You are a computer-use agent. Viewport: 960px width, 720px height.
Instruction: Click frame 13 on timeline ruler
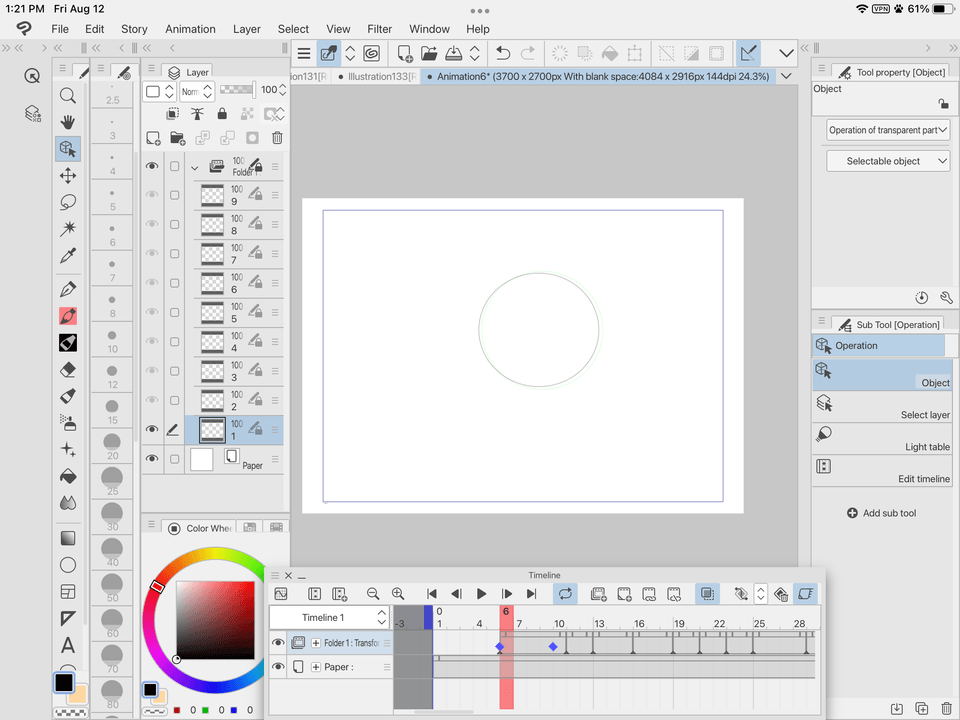[599, 623]
